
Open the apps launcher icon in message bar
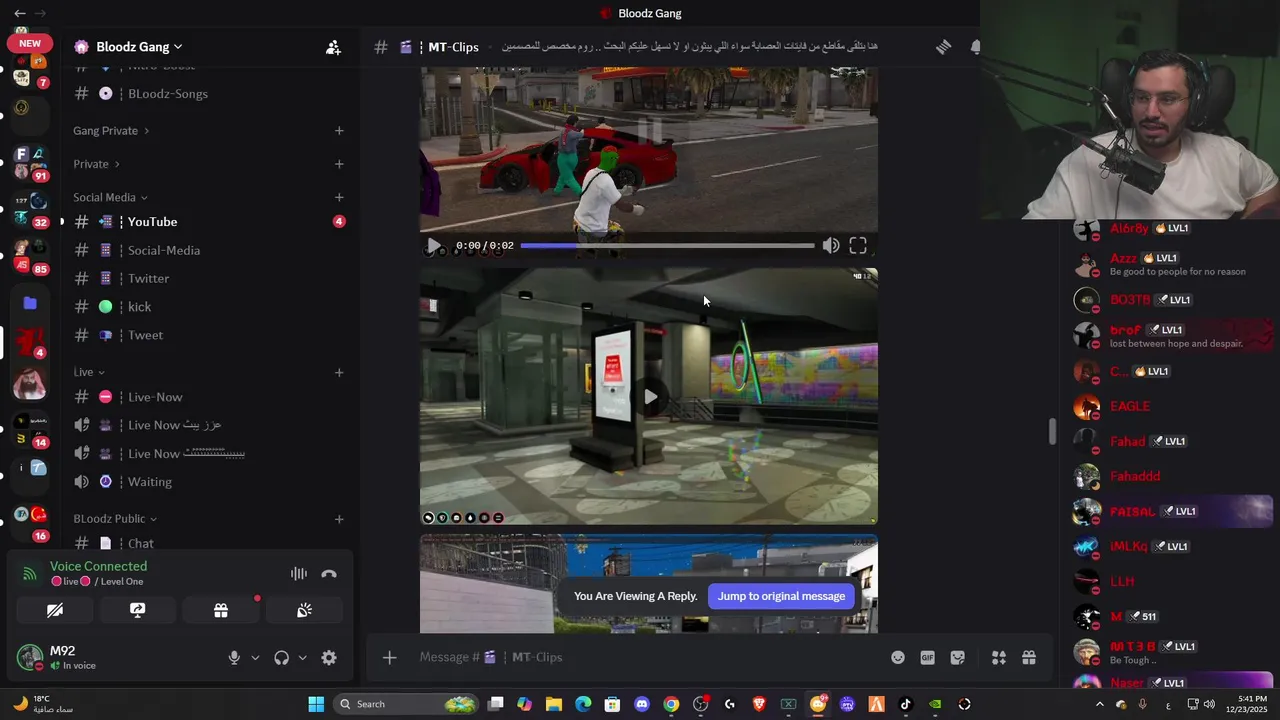click(x=998, y=657)
